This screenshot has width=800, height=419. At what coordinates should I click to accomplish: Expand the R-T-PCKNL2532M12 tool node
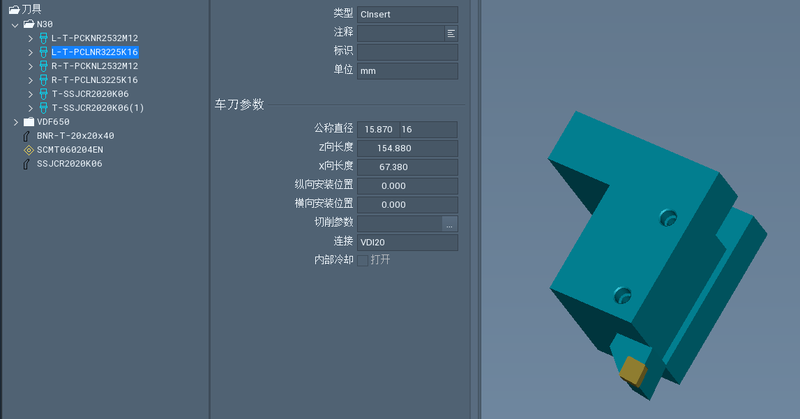click(x=30, y=66)
